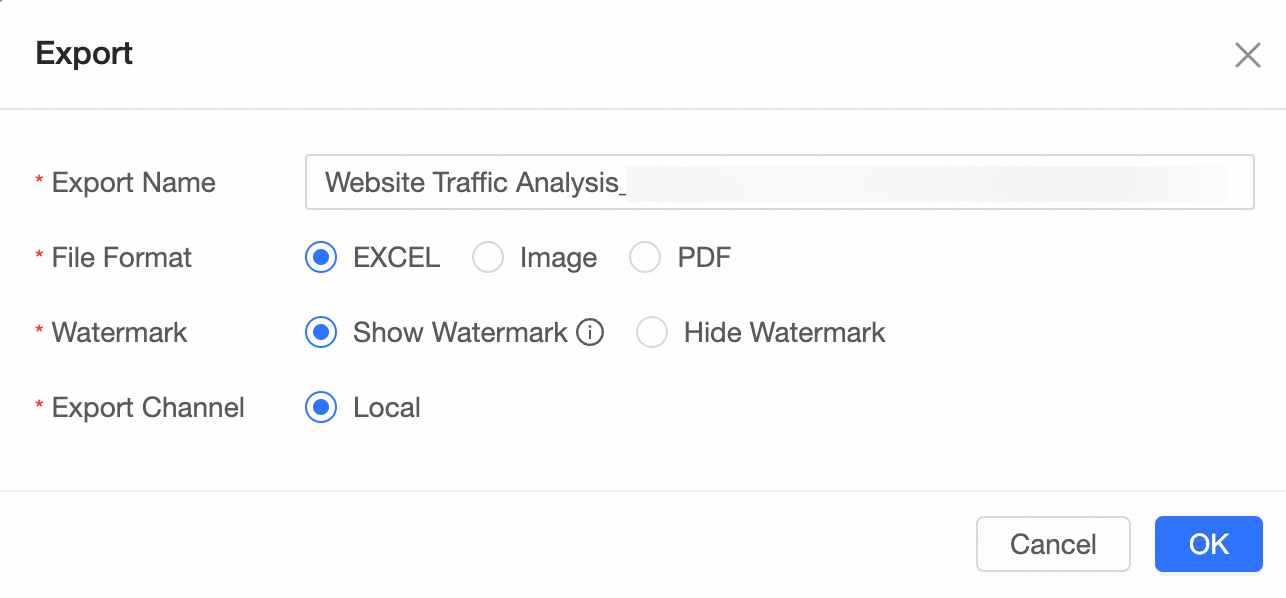Click the "Hide Watermark" text label
This screenshot has width=1286, height=598.
click(x=785, y=333)
